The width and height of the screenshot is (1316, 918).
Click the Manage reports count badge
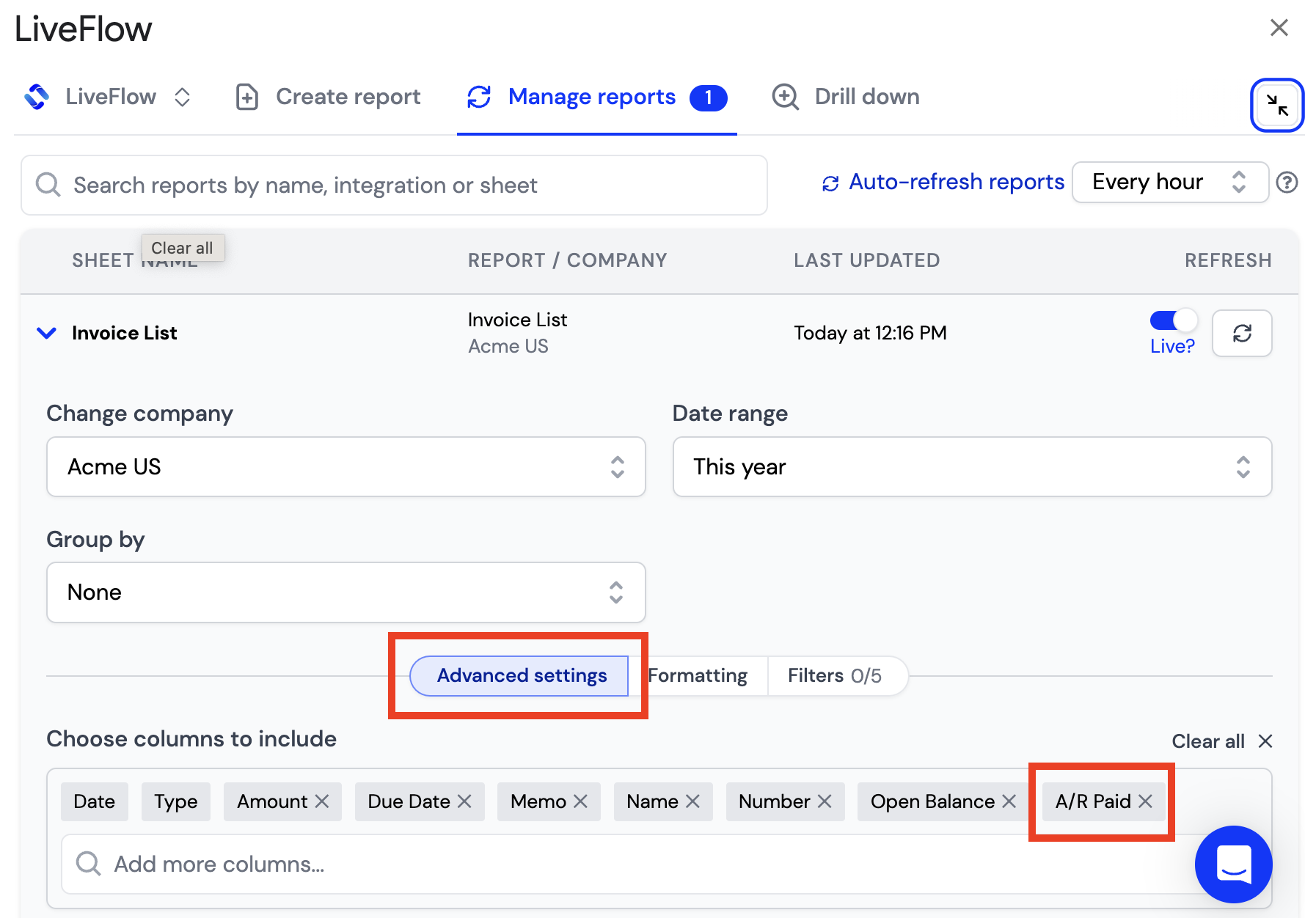click(709, 98)
